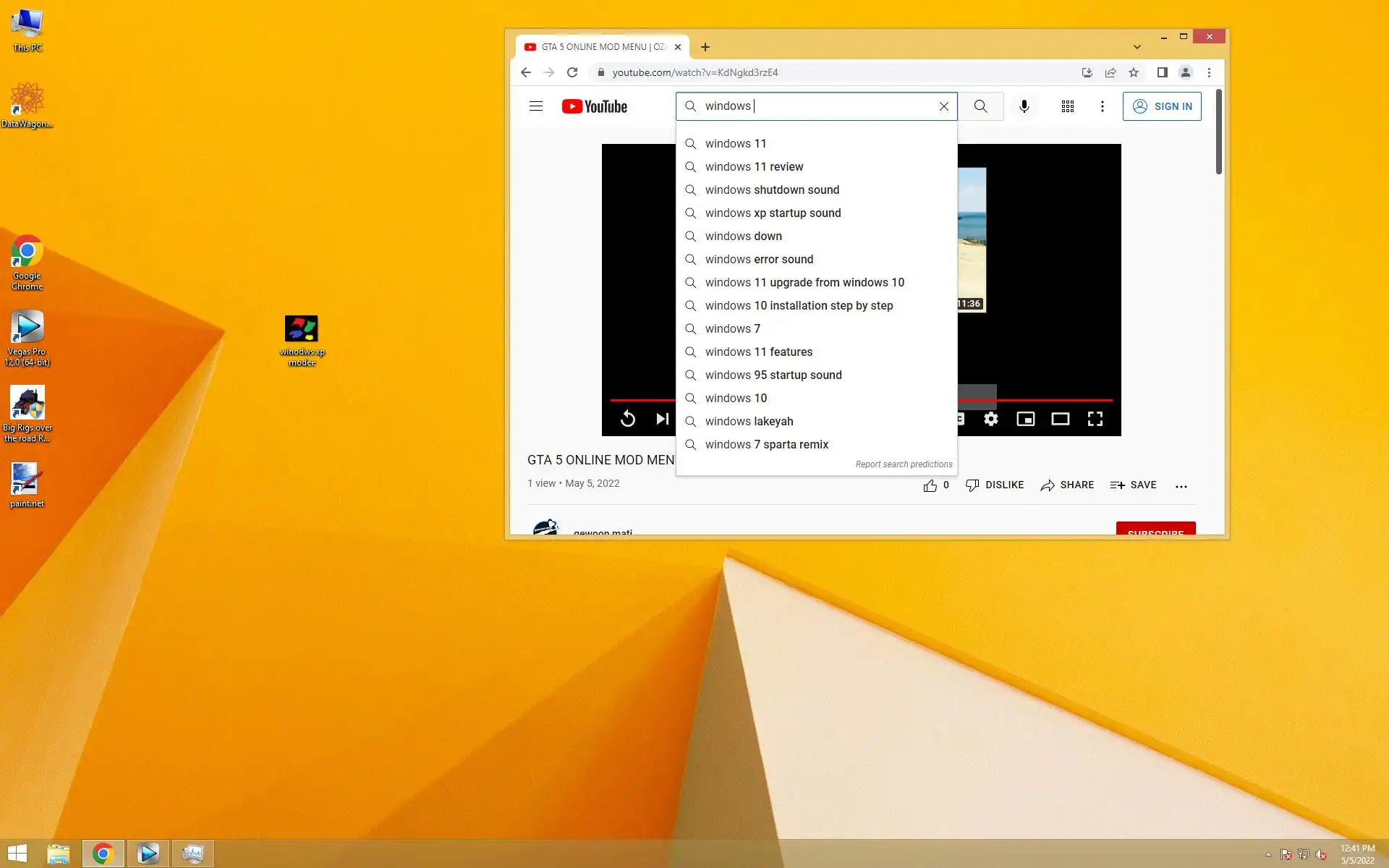Bookmark this page with the star
Image resolution: width=1389 pixels, height=868 pixels.
tap(1134, 72)
